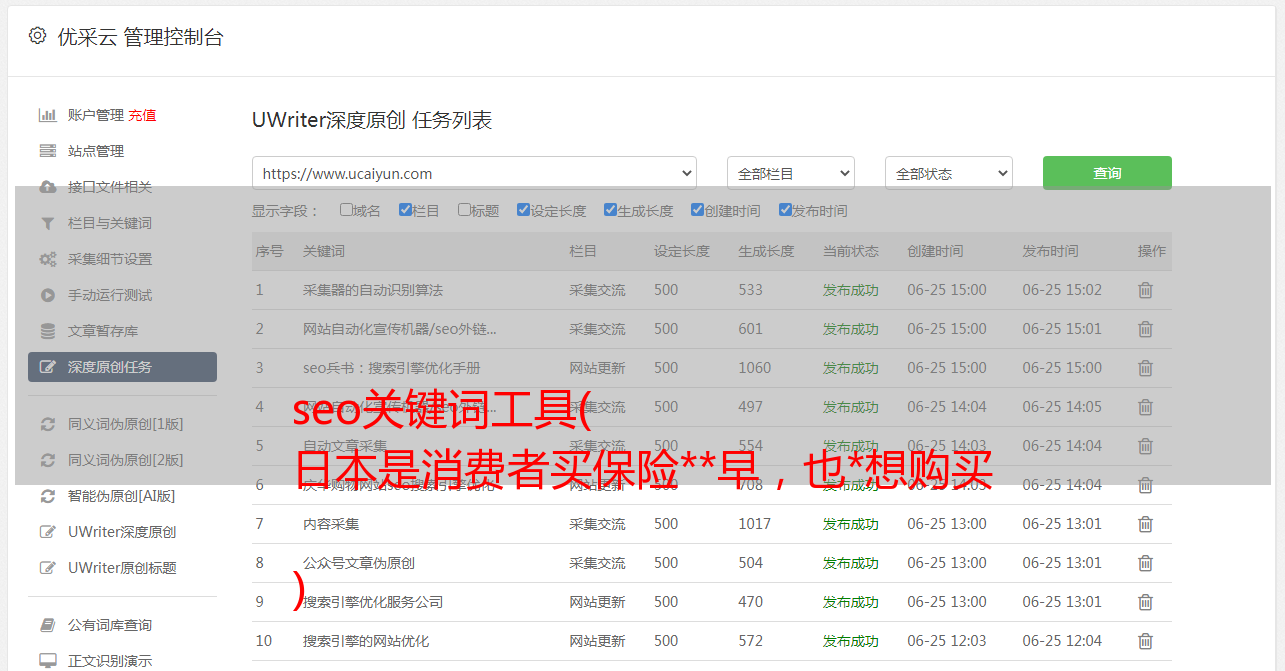Delete the 自动文章采集 row with its trash icon
This screenshot has height=671, width=1285.
click(x=1146, y=446)
